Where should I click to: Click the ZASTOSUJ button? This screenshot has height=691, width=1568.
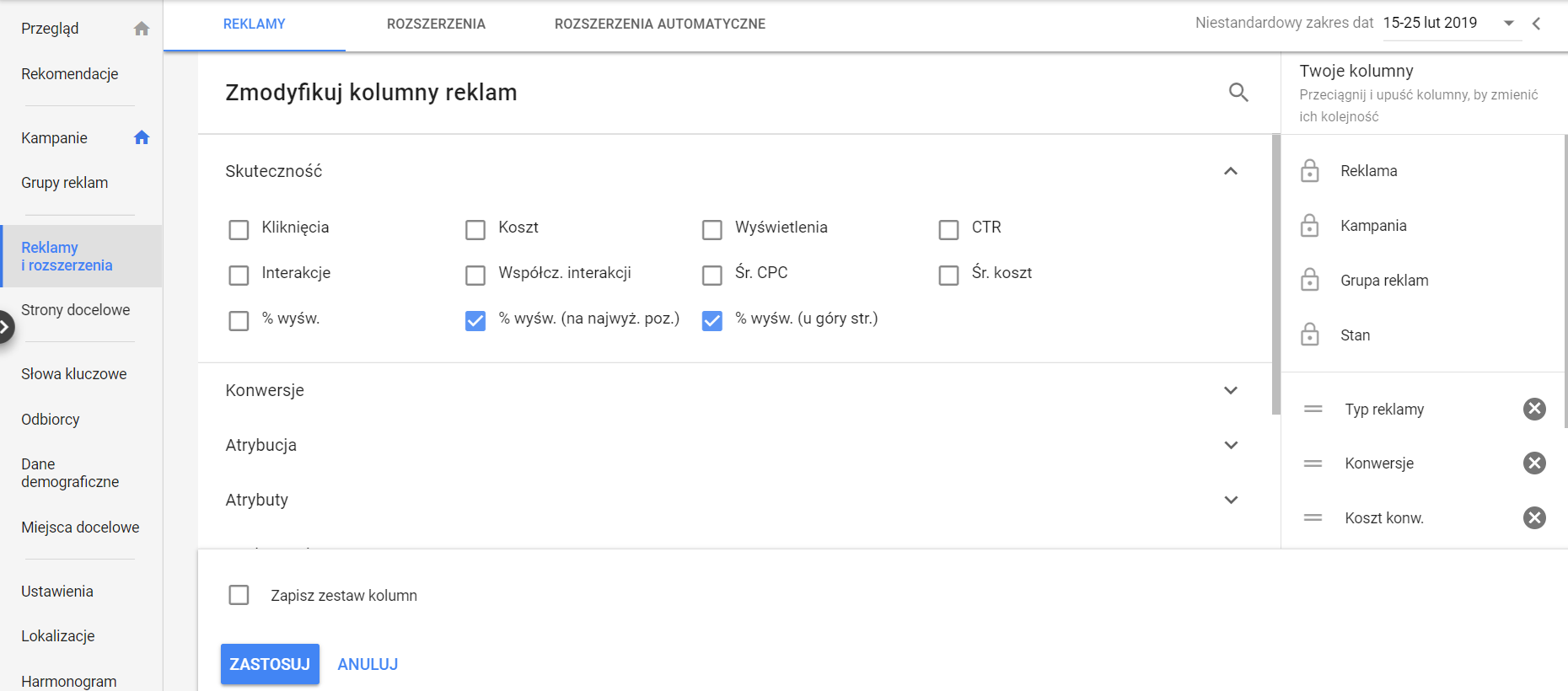[270, 664]
